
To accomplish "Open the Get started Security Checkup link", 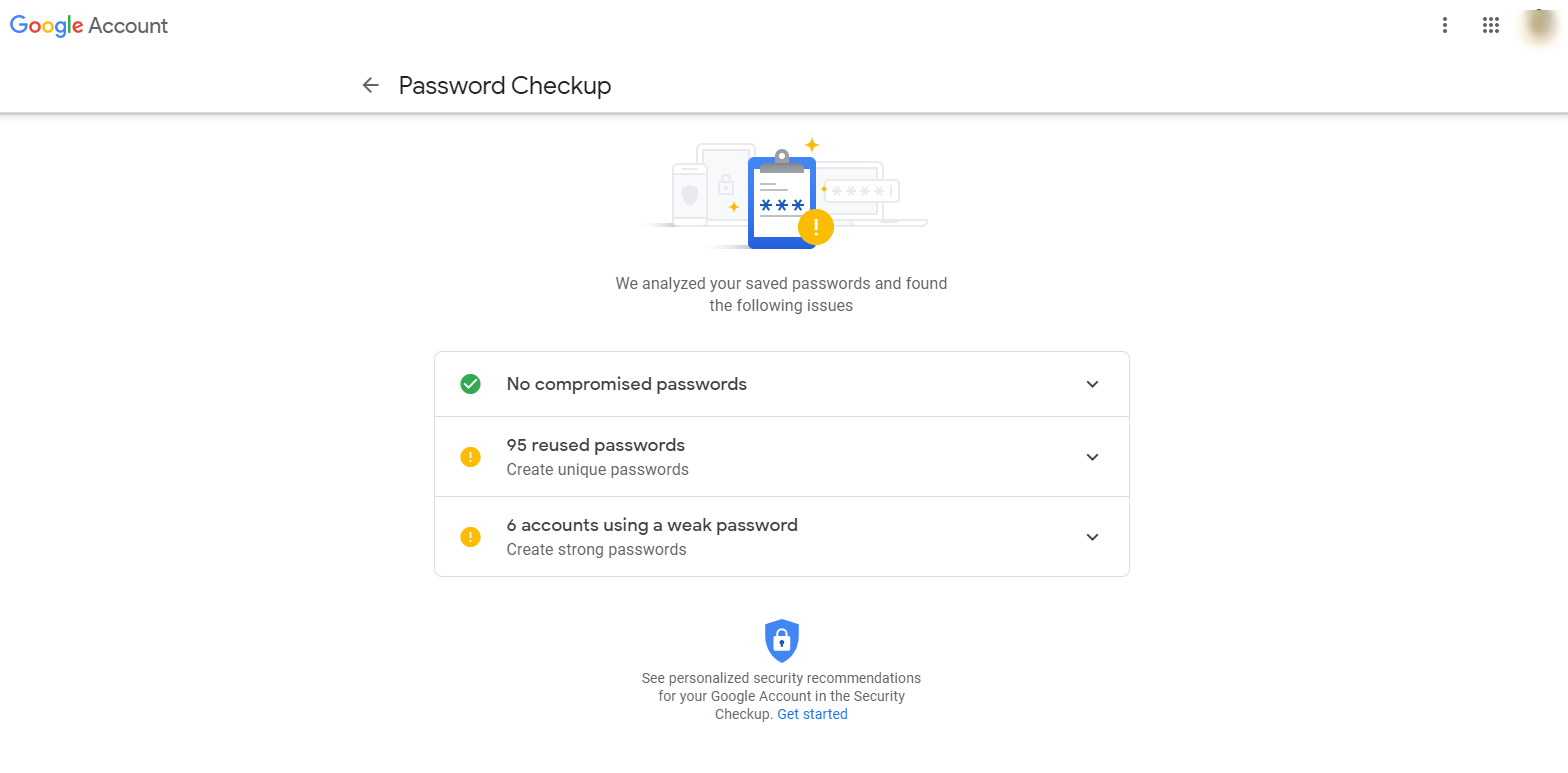I will (812, 714).
